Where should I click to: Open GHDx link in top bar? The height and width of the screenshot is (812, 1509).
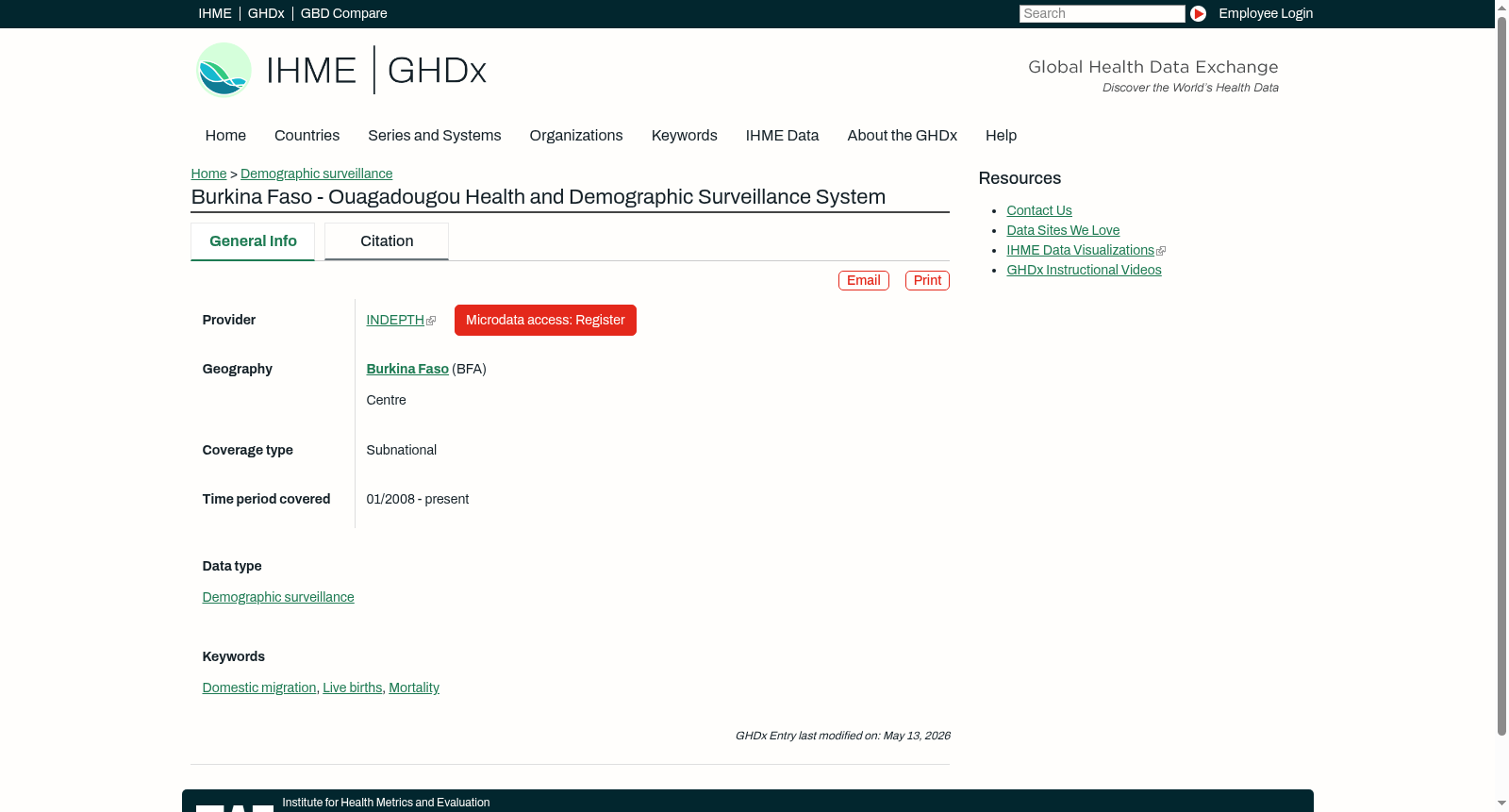tap(266, 13)
